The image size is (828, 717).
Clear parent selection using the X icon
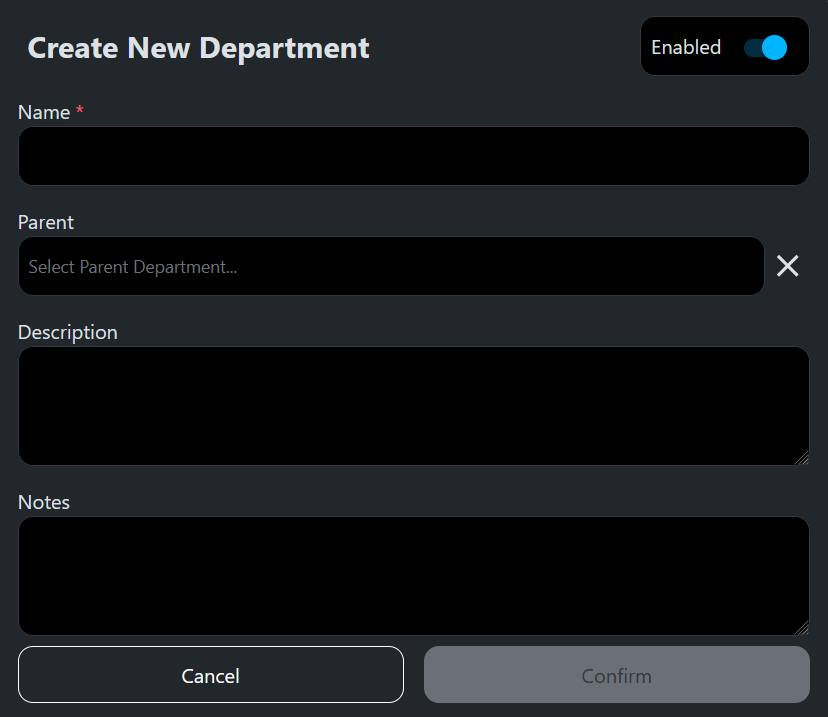(787, 266)
